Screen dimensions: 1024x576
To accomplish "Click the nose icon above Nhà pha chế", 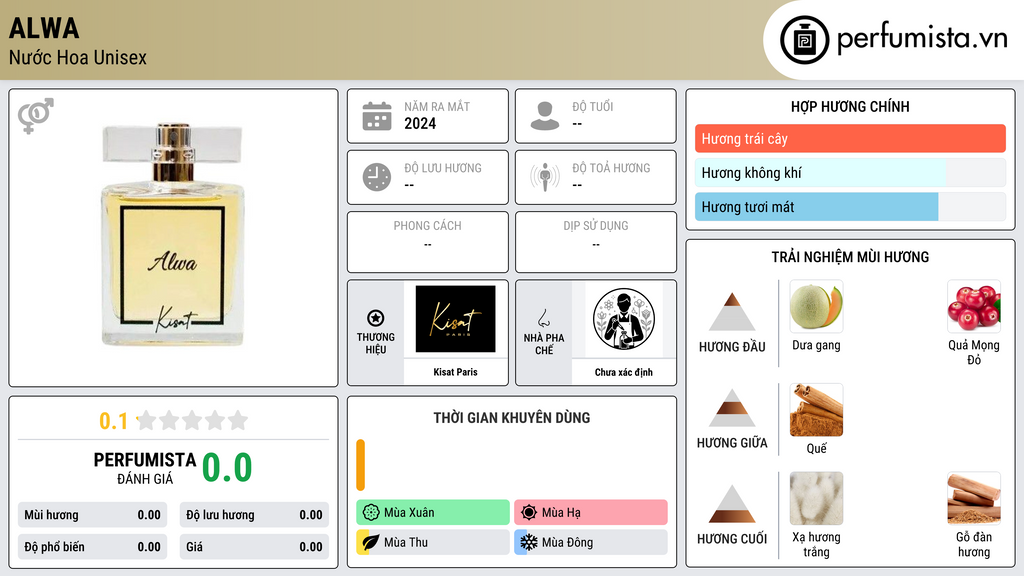I will coord(543,318).
